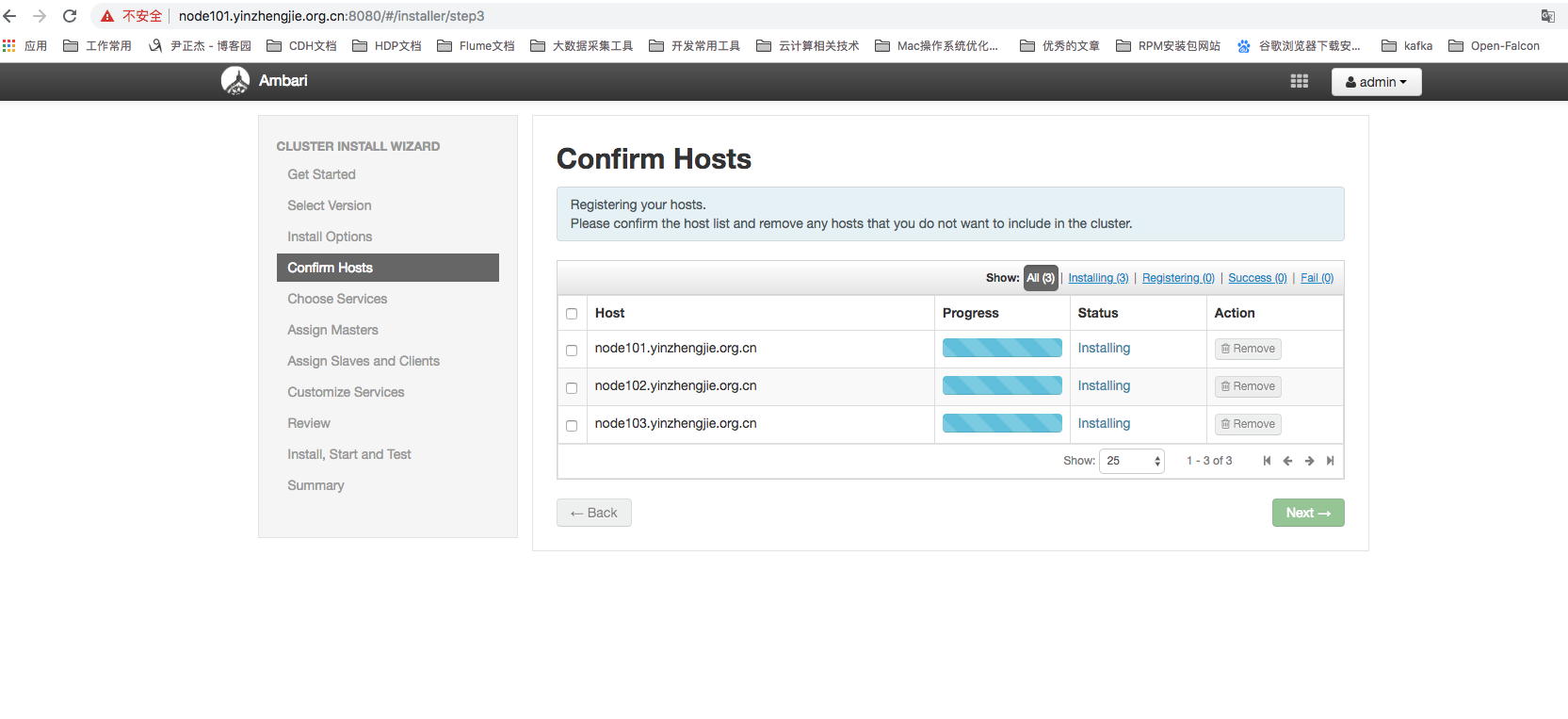Open the Apps grid bookmark icon

[x=9, y=45]
